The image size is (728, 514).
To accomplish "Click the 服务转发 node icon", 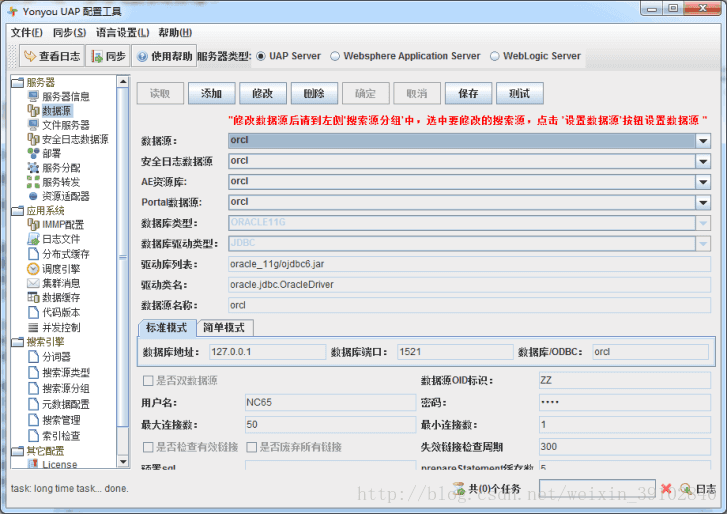I will pos(33,182).
